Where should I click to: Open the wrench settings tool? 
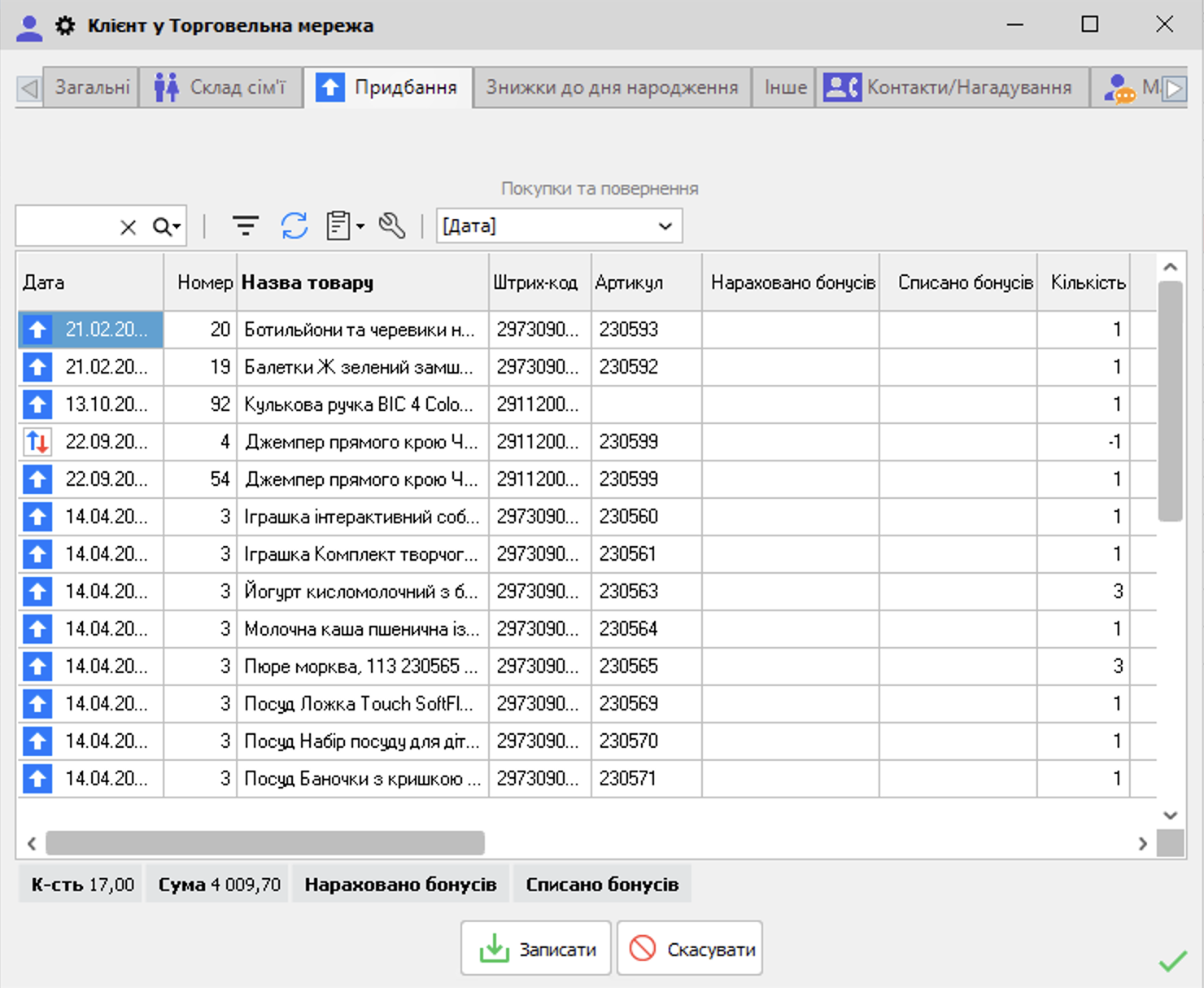tap(392, 225)
